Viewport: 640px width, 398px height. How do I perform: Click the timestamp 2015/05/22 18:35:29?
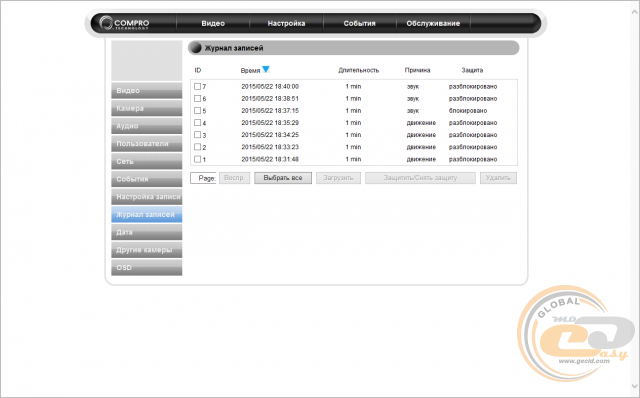270,122
